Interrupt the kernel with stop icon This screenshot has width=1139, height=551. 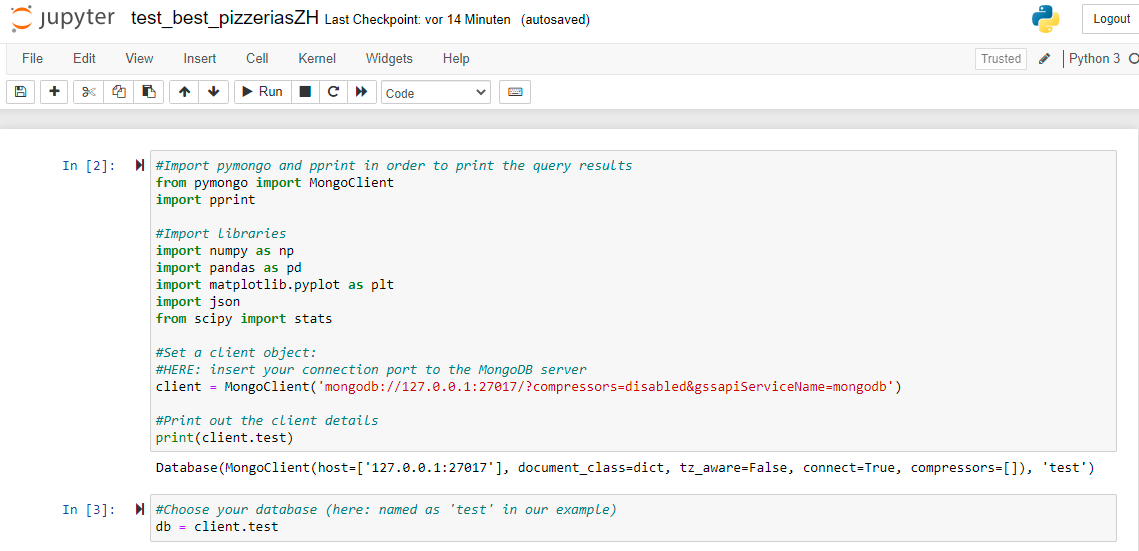click(305, 91)
